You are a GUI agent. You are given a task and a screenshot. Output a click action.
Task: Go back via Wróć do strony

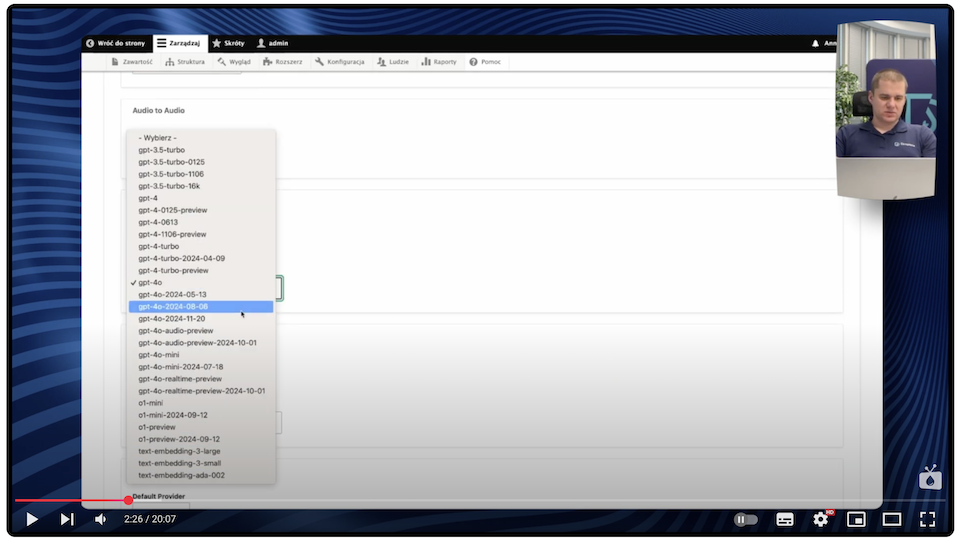click(116, 43)
